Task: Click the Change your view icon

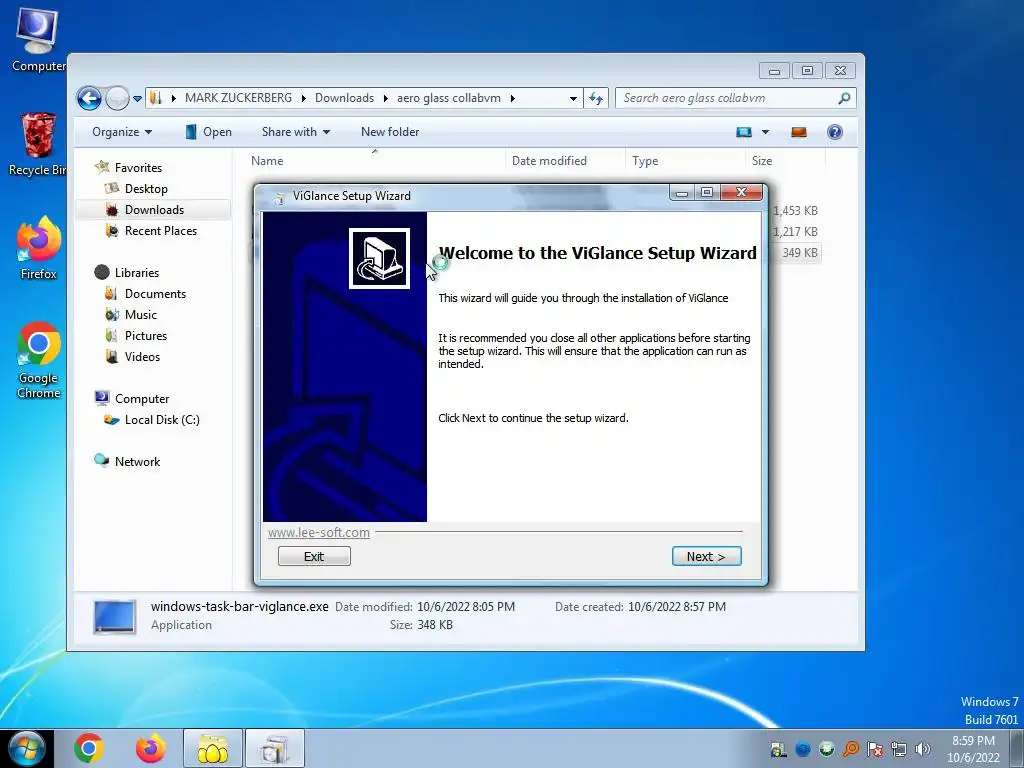Action: click(x=744, y=133)
